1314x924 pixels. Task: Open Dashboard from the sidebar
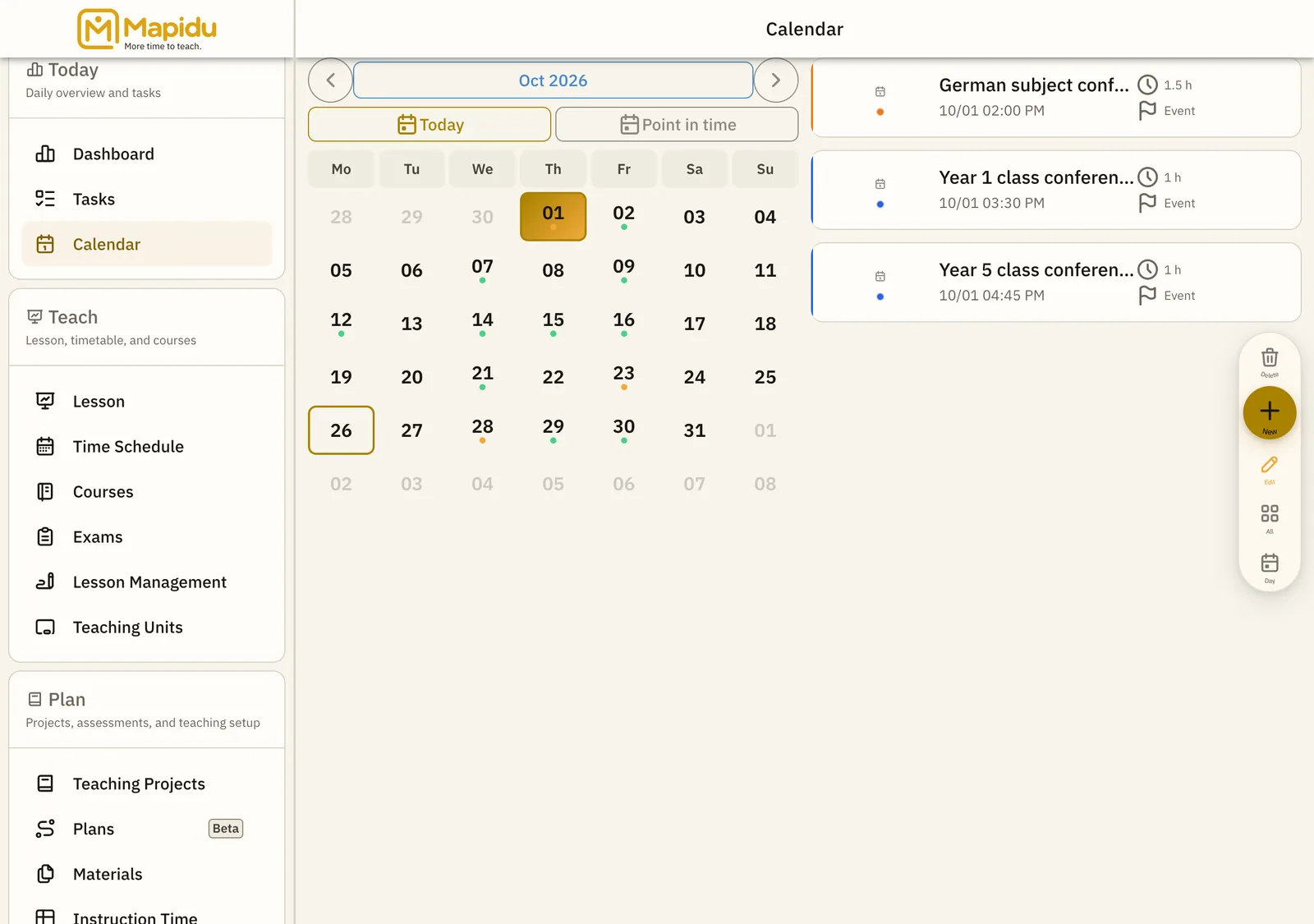[147, 154]
